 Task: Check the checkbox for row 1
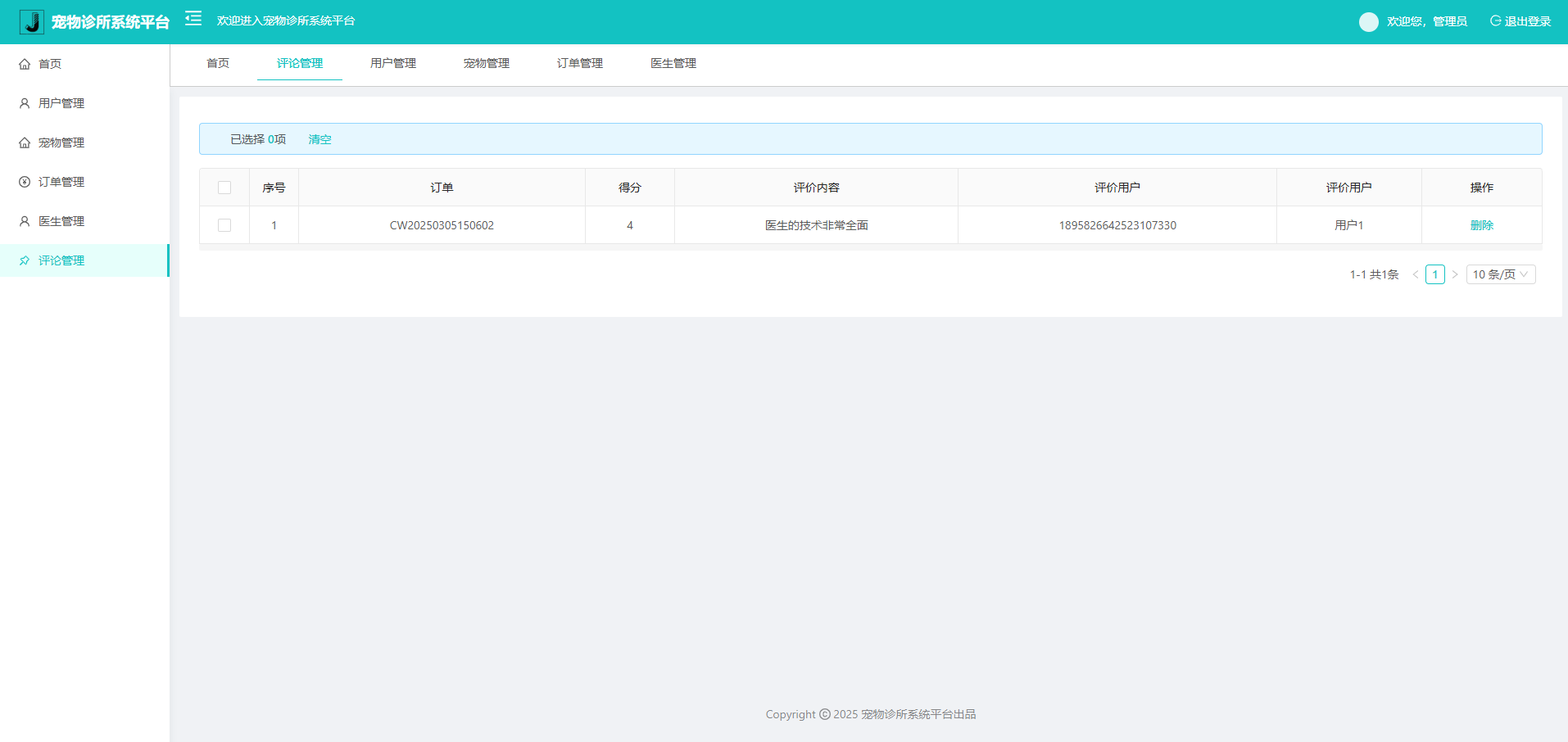click(224, 225)
